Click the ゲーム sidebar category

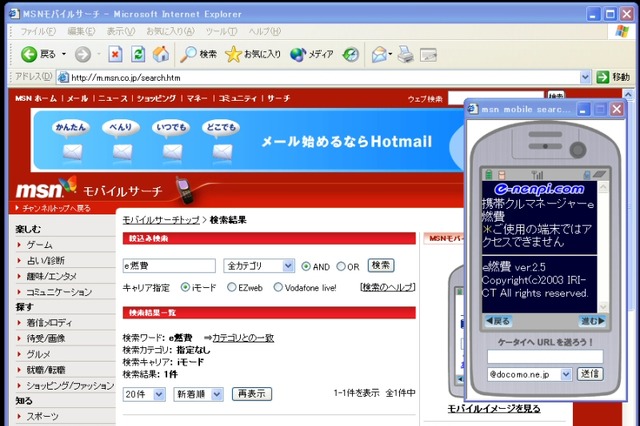(40, 245)
